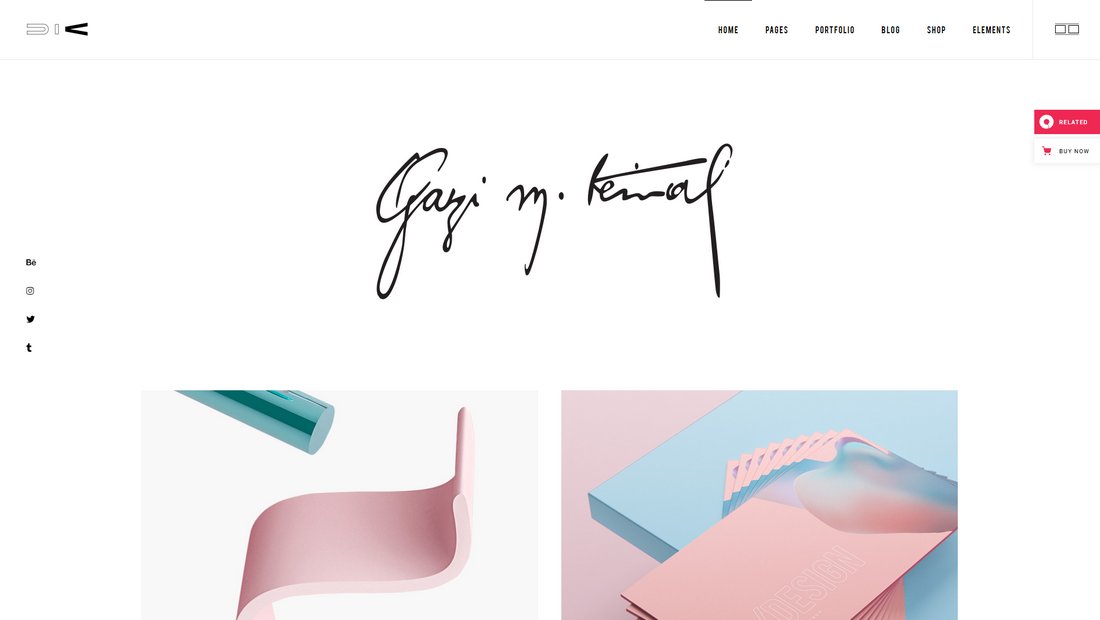
Task: Click the red shopping cart icon
Action: (1047, 151)
